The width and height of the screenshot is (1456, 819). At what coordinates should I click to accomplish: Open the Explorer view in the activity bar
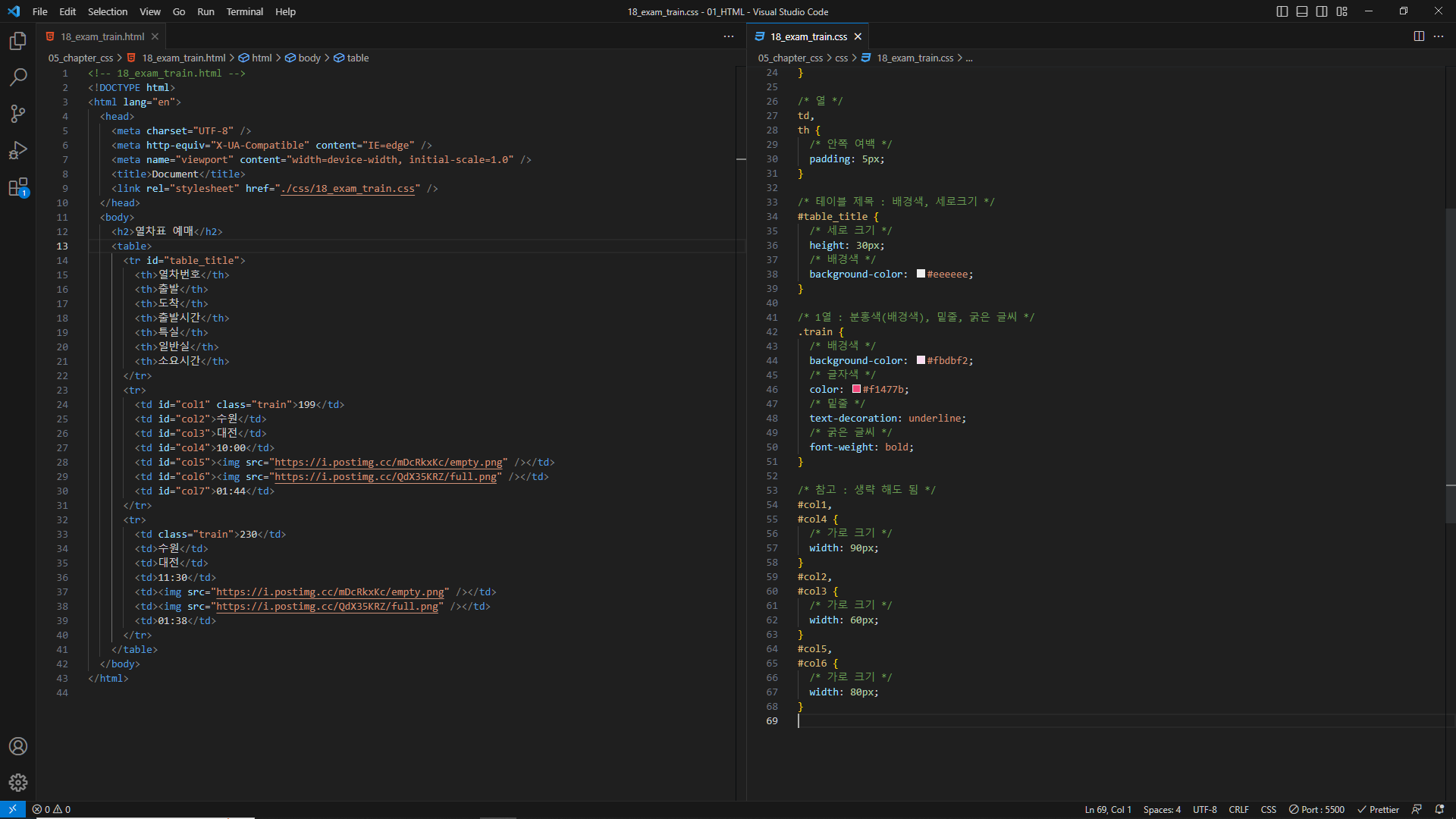(18, 41)
